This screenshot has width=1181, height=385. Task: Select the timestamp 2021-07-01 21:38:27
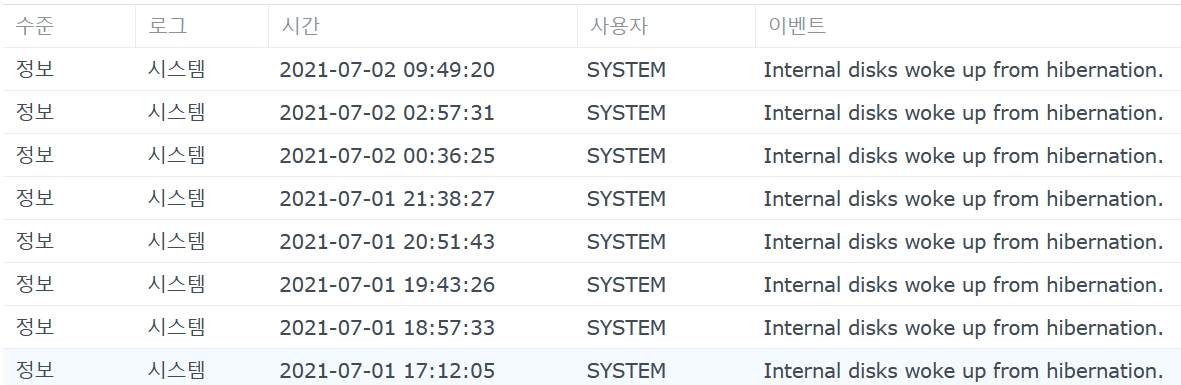[387, 199]
